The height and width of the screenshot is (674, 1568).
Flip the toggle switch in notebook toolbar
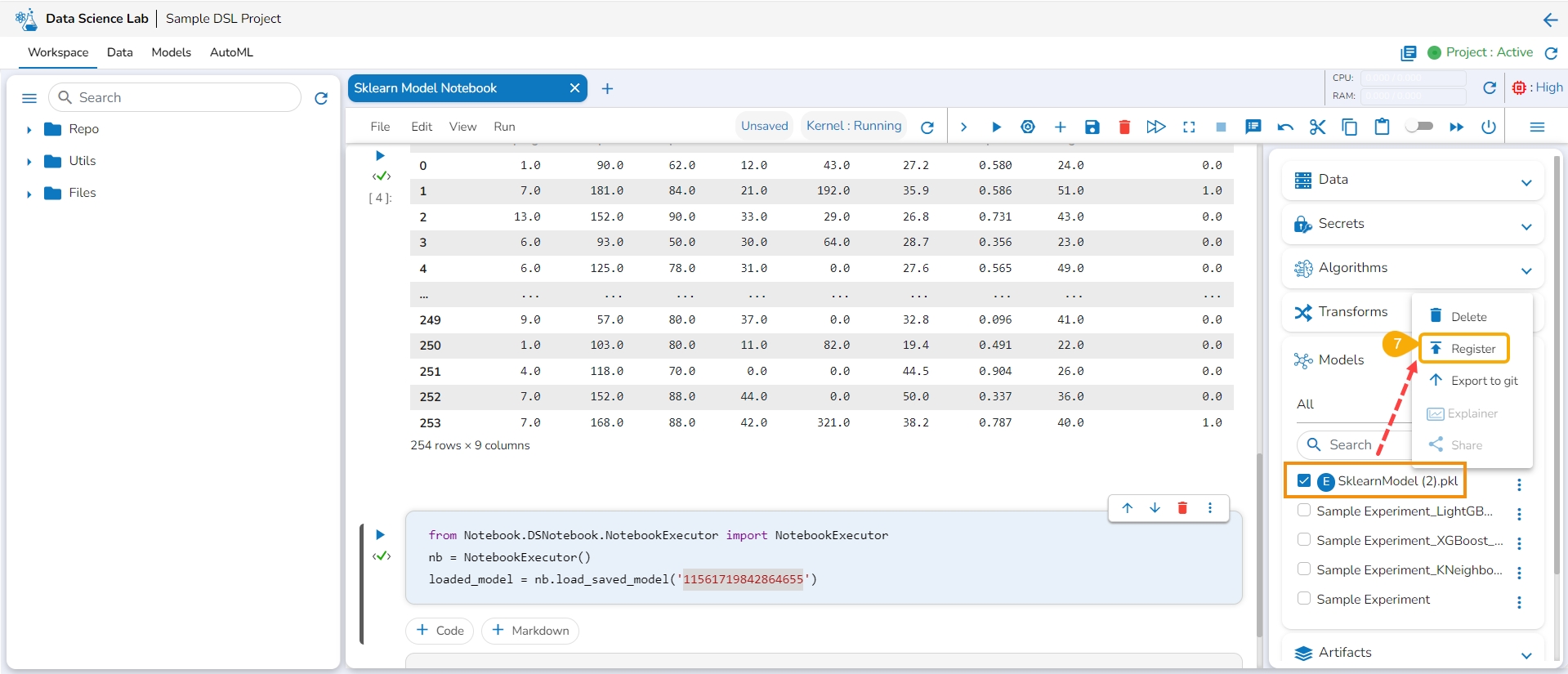coord(1419,127)
